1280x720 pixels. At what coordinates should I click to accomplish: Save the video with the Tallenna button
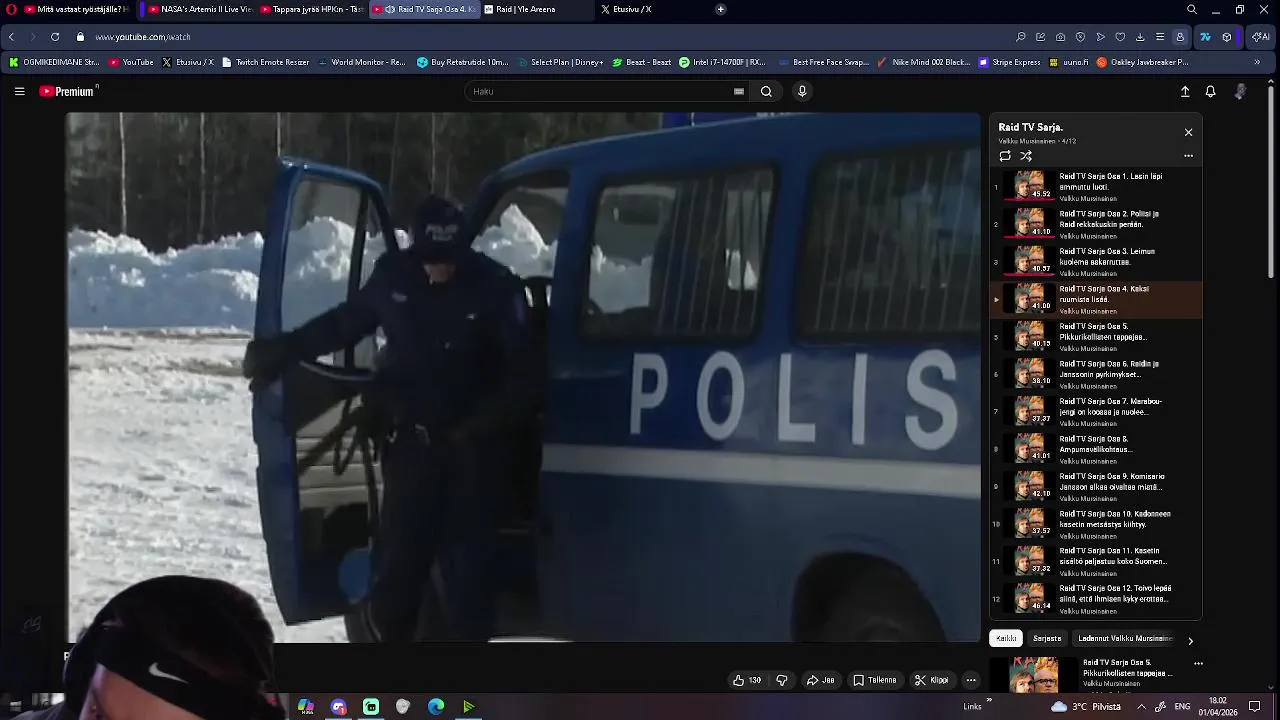(875, 680)
